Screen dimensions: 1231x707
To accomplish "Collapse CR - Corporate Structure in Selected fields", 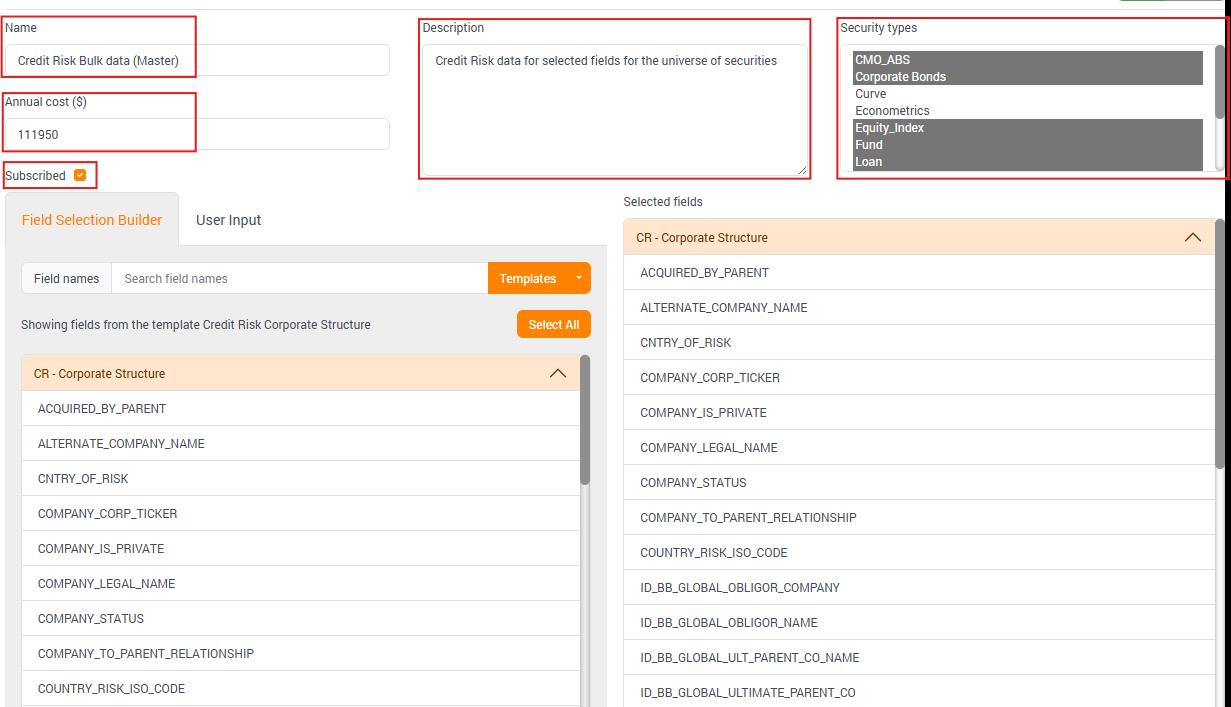I will click(x=1192, y=238).
